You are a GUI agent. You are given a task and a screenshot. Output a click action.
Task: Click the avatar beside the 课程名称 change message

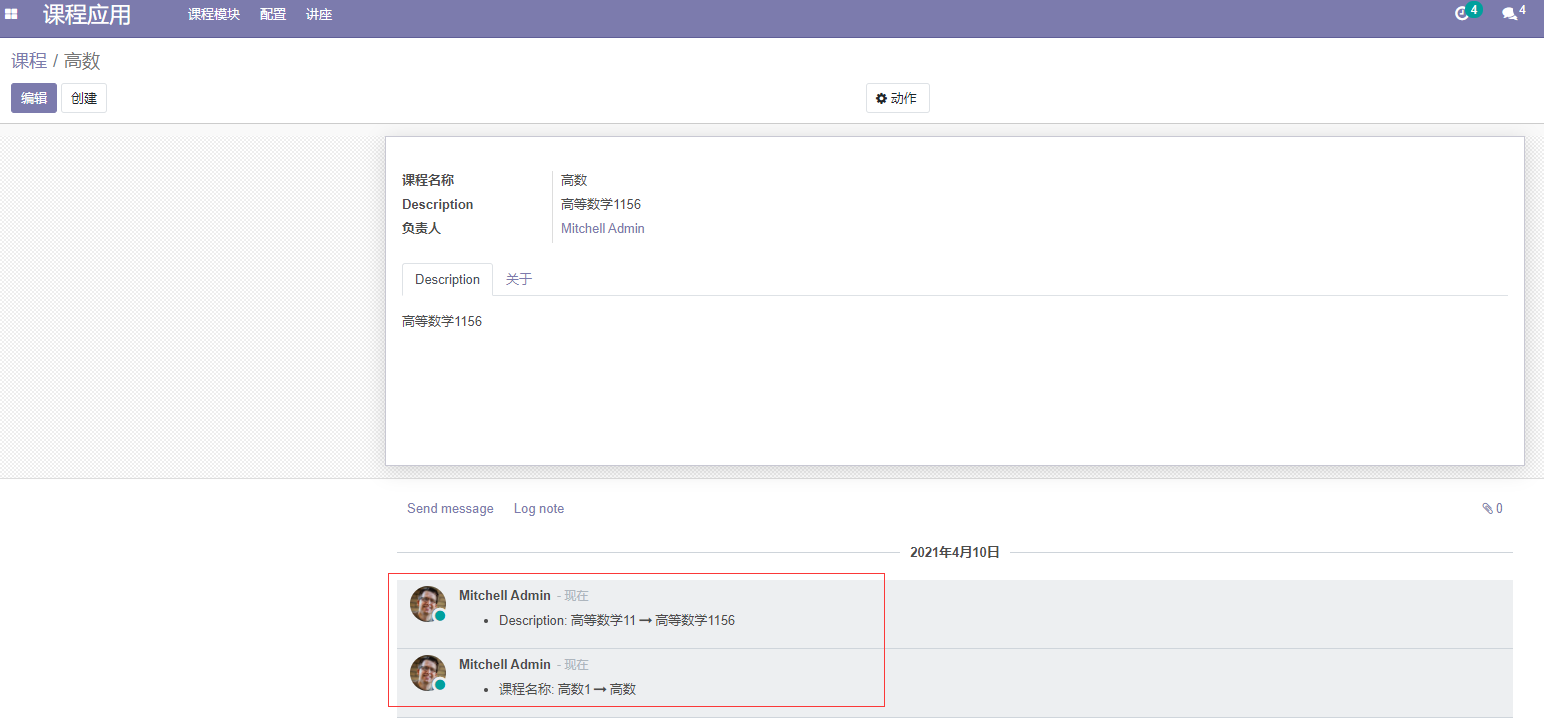(x=427, y=673)
